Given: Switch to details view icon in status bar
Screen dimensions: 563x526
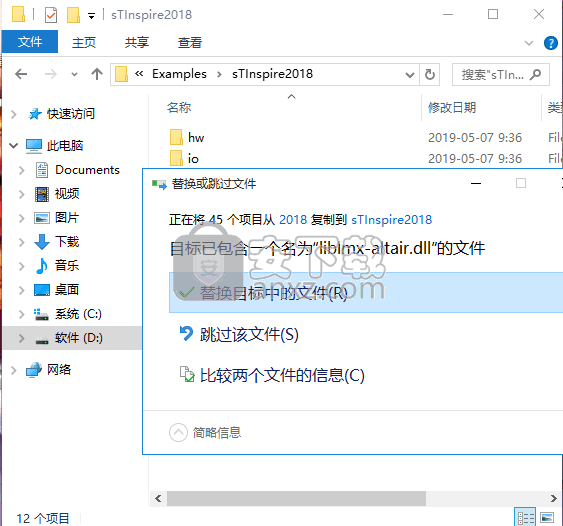Looking at the screenshot, I should (x=525, y=517).
